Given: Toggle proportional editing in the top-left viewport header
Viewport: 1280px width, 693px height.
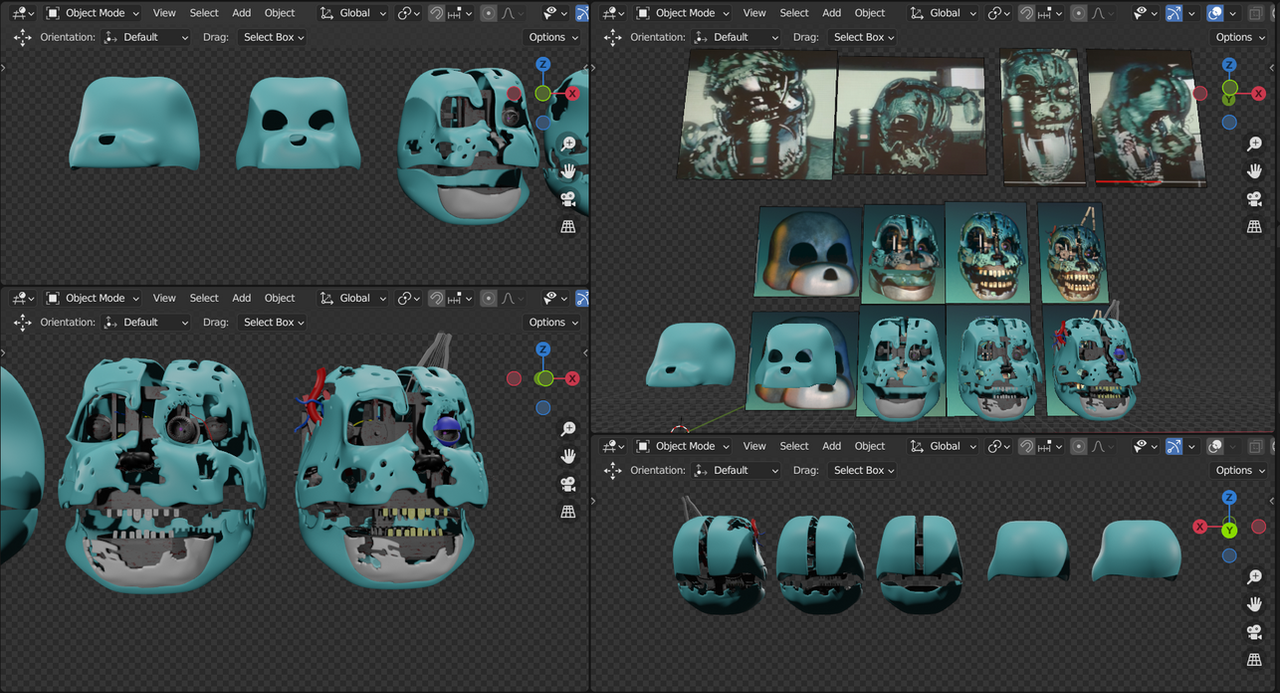Looking at the screenshot, I should pyautogui.click(x=488, y=13).
